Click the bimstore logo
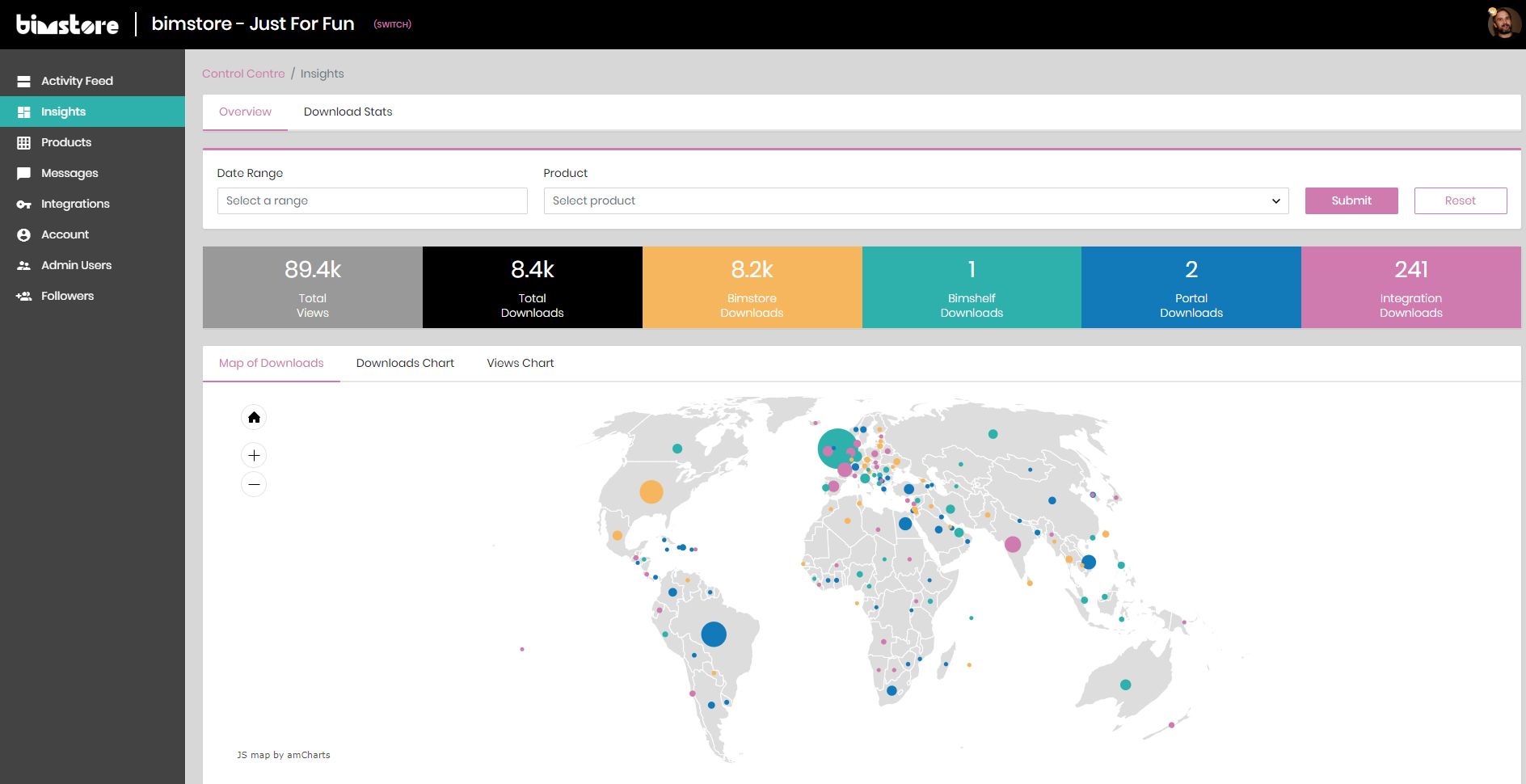This screenshot has height=784, width=1526. (x=67, y=24)
